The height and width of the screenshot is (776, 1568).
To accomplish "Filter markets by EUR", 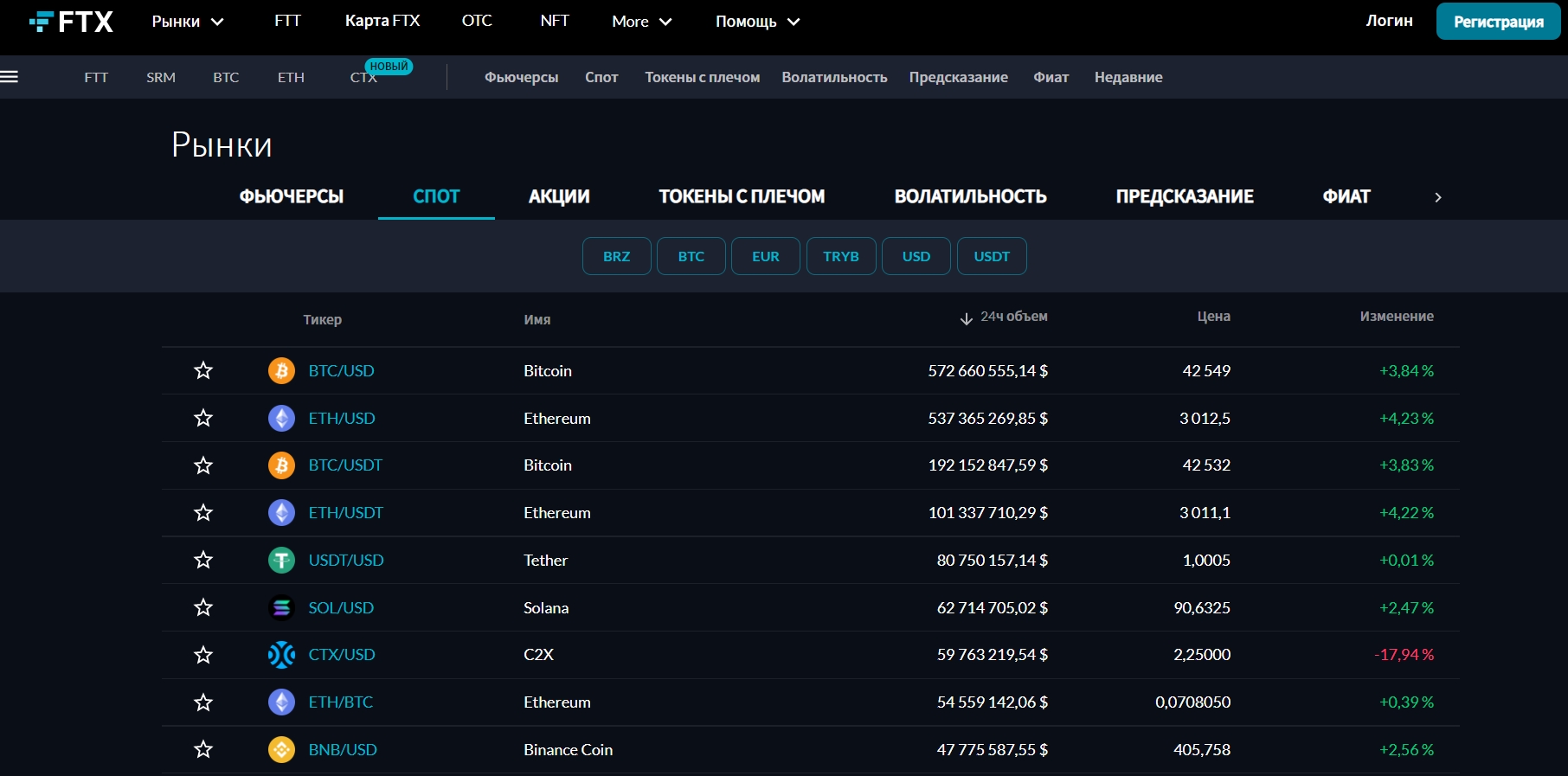I will pos(766,256).
